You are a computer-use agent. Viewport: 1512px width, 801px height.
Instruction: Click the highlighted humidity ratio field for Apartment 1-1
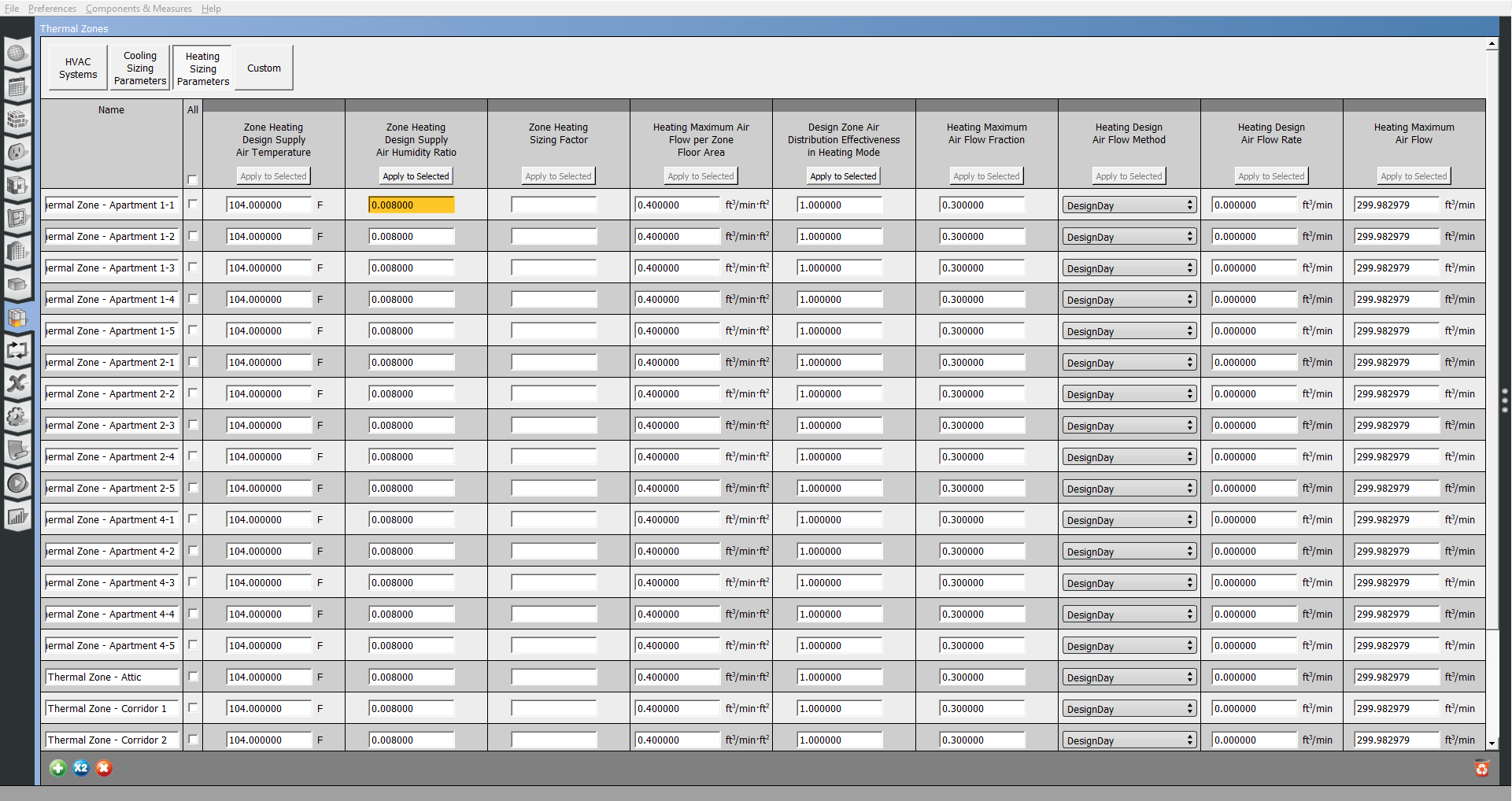[x=410, y=205]
